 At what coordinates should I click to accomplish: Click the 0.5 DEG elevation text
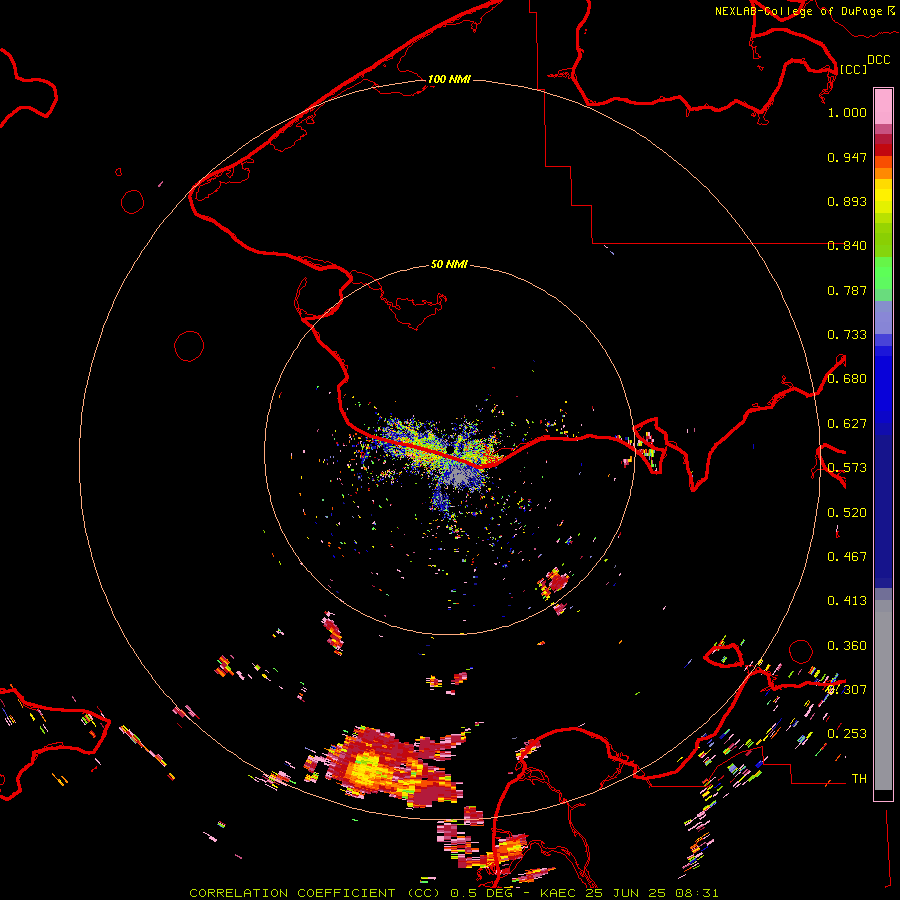(487, 893)
